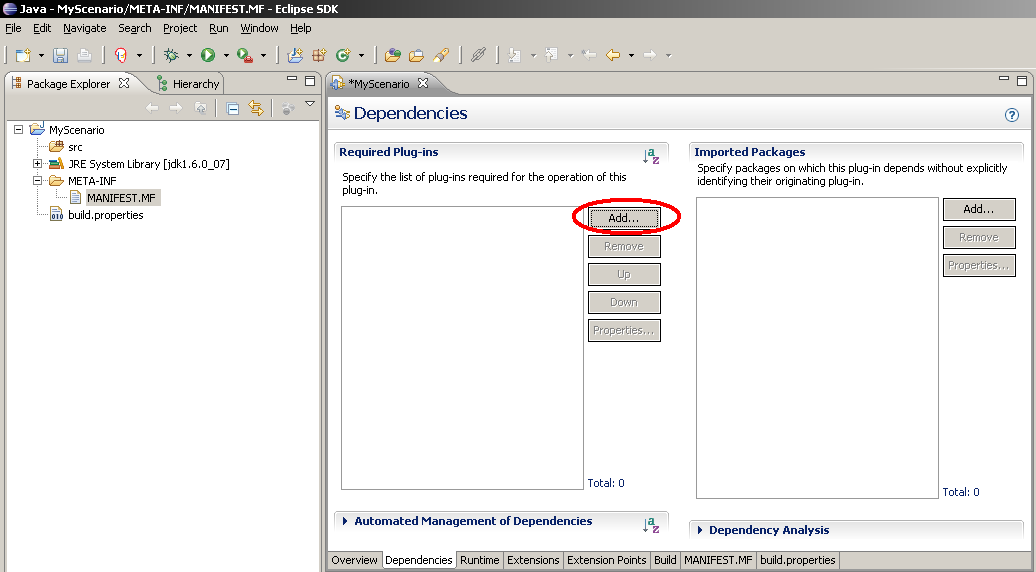
Task: Switch to the Build editor tab
Action: click(665, 560)
